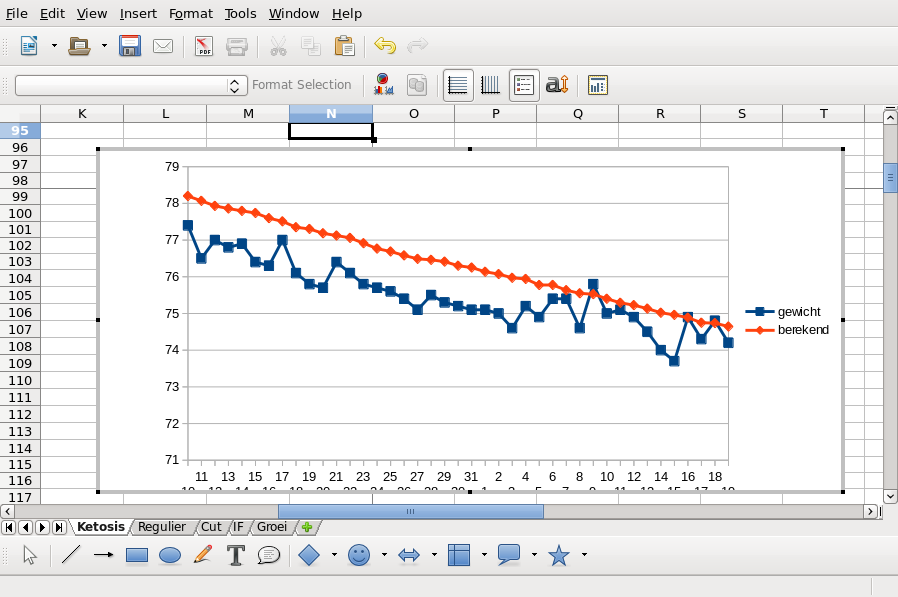The height and width of the screenshot is (597, 898).
Task: Pick the Ellipse drawing tool
Action: [x=170, y=555]
